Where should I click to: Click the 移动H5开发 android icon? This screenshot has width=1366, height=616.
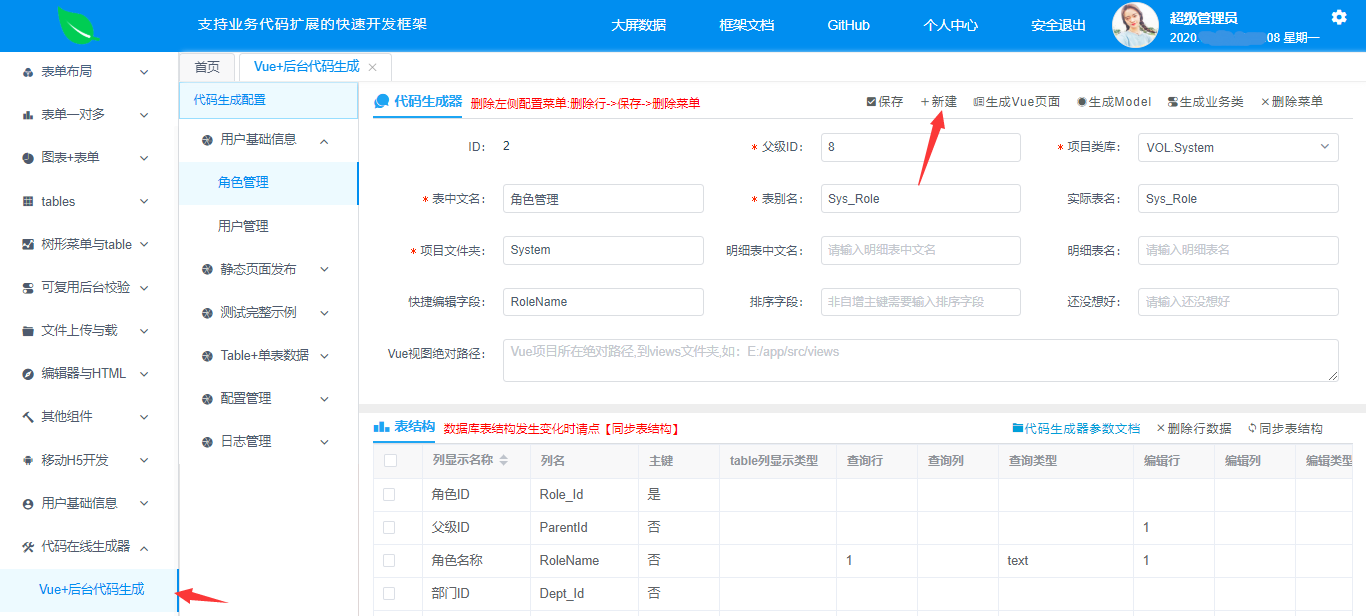(x=28, y=460)
